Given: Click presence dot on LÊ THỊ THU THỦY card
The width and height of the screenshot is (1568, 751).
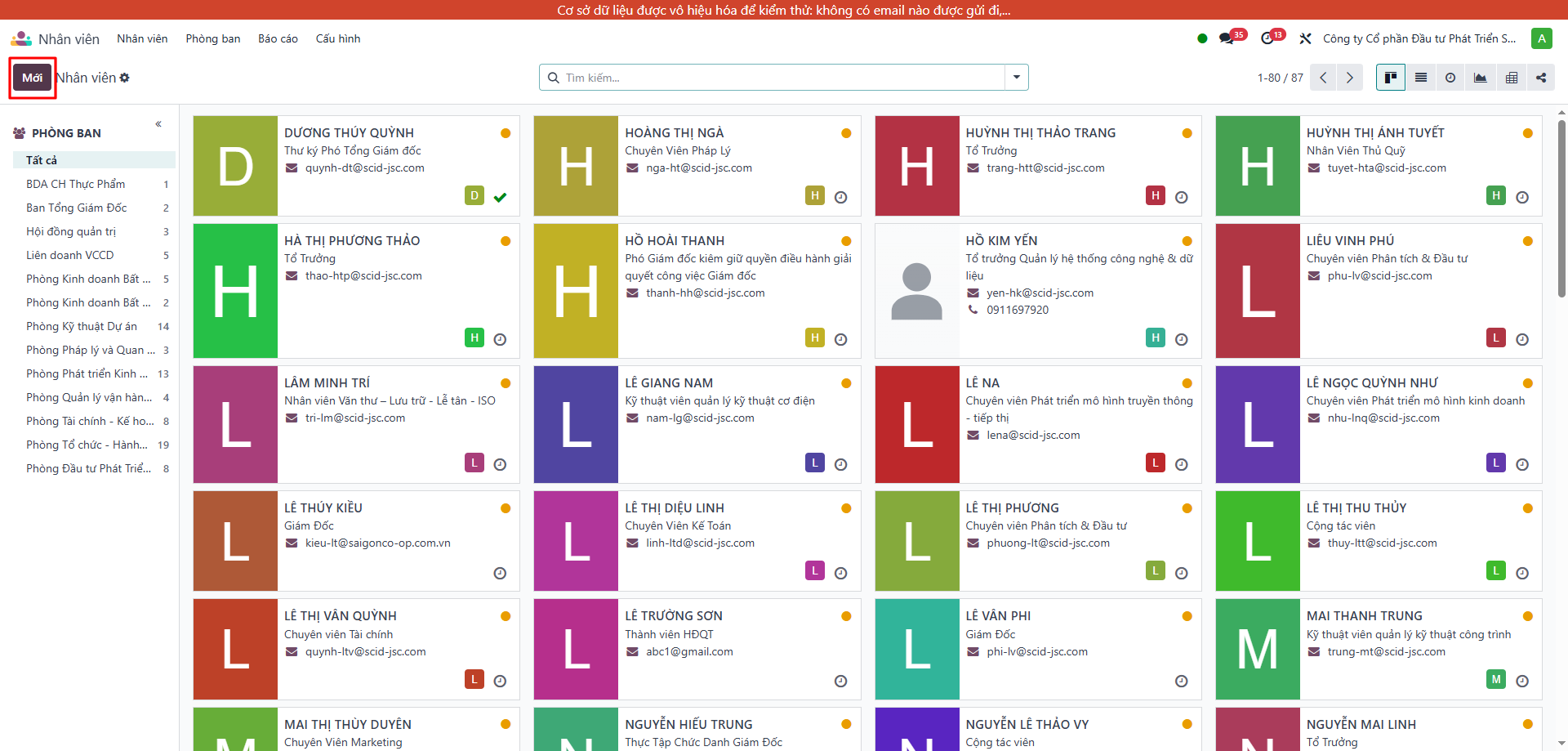Looking at the screenshot, I should (1527, 508).
